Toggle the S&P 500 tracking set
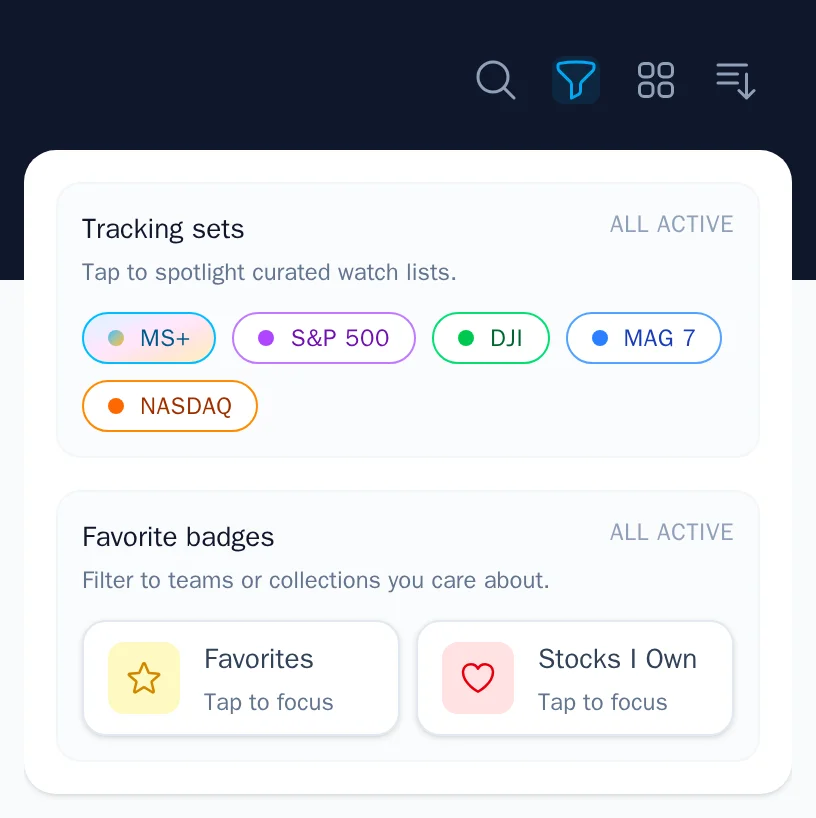The height and width of the screenshot is (818, 816). pos(323,338)
